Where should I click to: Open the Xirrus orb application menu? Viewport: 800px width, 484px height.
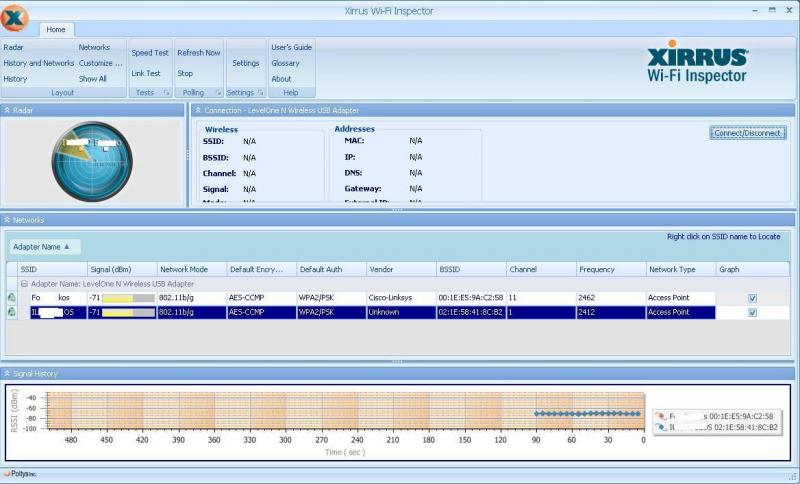pos(14,17)
